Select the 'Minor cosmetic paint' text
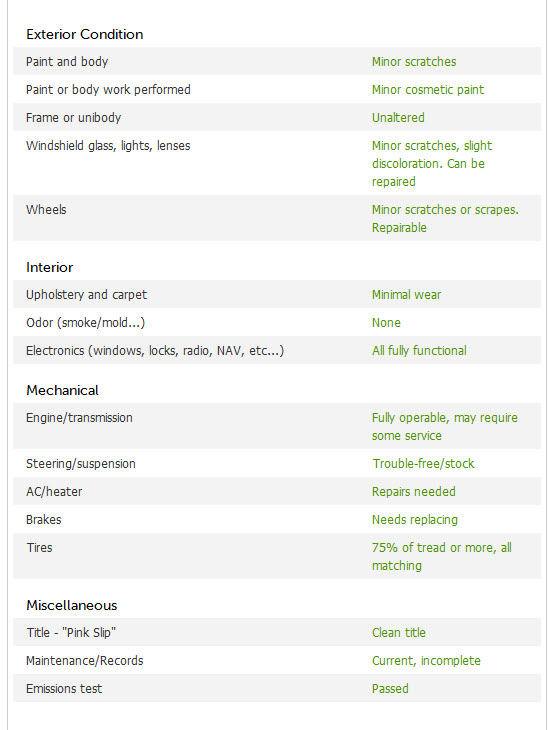Viewport: 548px width, 730px height. 427,89
